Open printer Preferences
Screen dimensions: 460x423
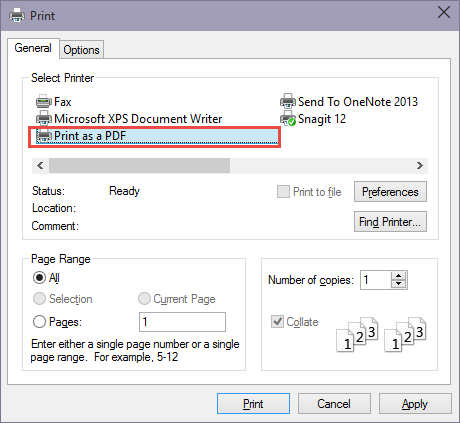point(390,192)
